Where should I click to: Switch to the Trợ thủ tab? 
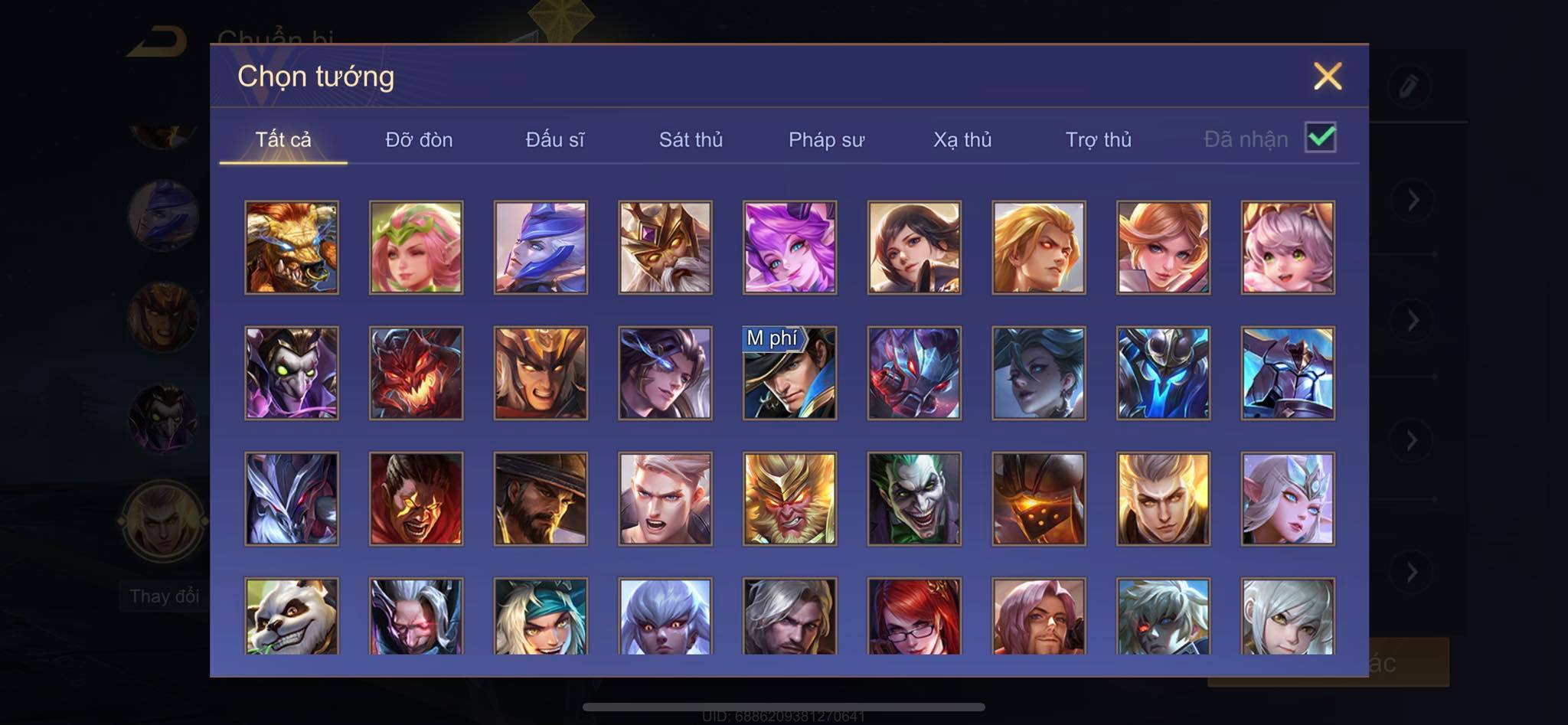click(1099, 139)
